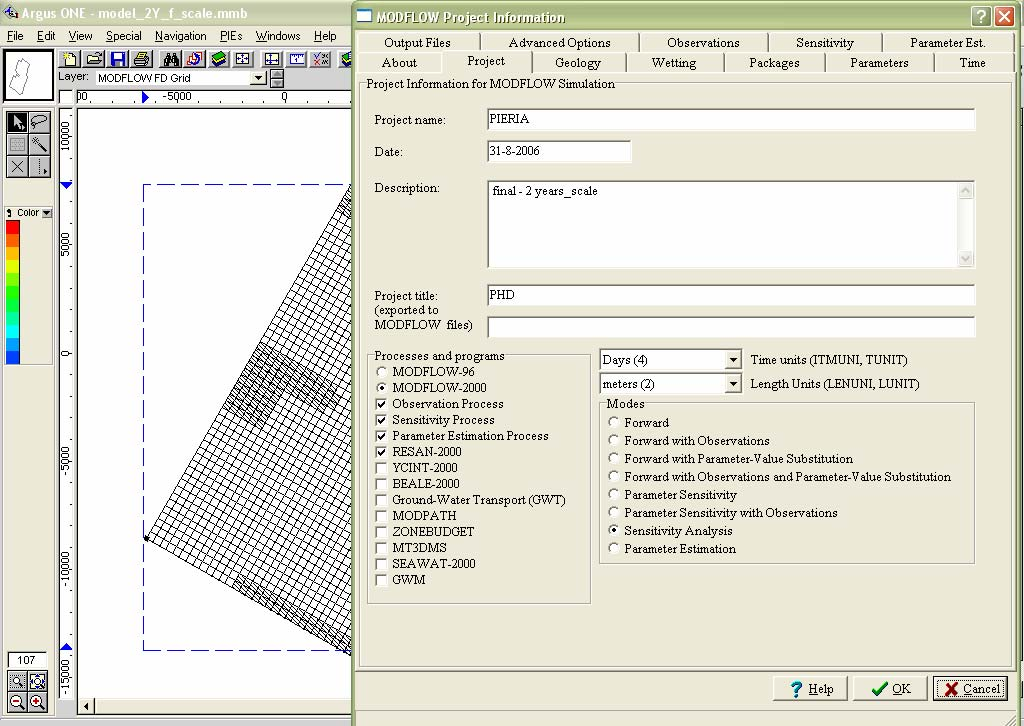This screenshot has height=726, width=1024.
Task: Click the New document icon in Argus toolbar
Action: pos(70,59)
